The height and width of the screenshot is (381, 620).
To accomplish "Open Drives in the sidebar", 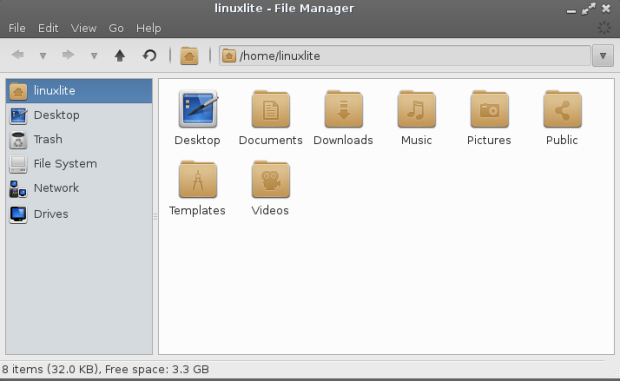I will tap(79, 214).
